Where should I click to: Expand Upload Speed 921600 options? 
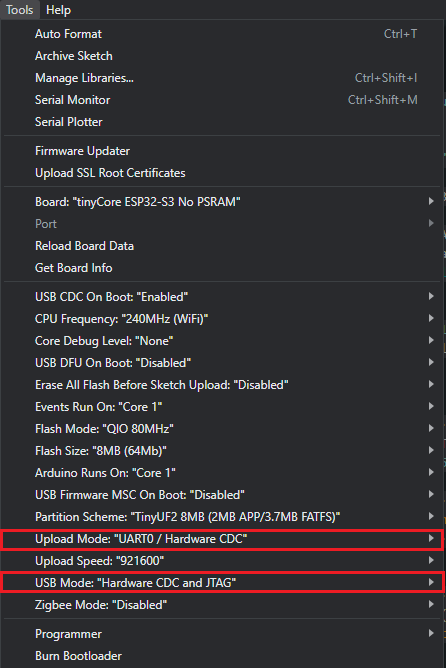(x=222, y=561)
